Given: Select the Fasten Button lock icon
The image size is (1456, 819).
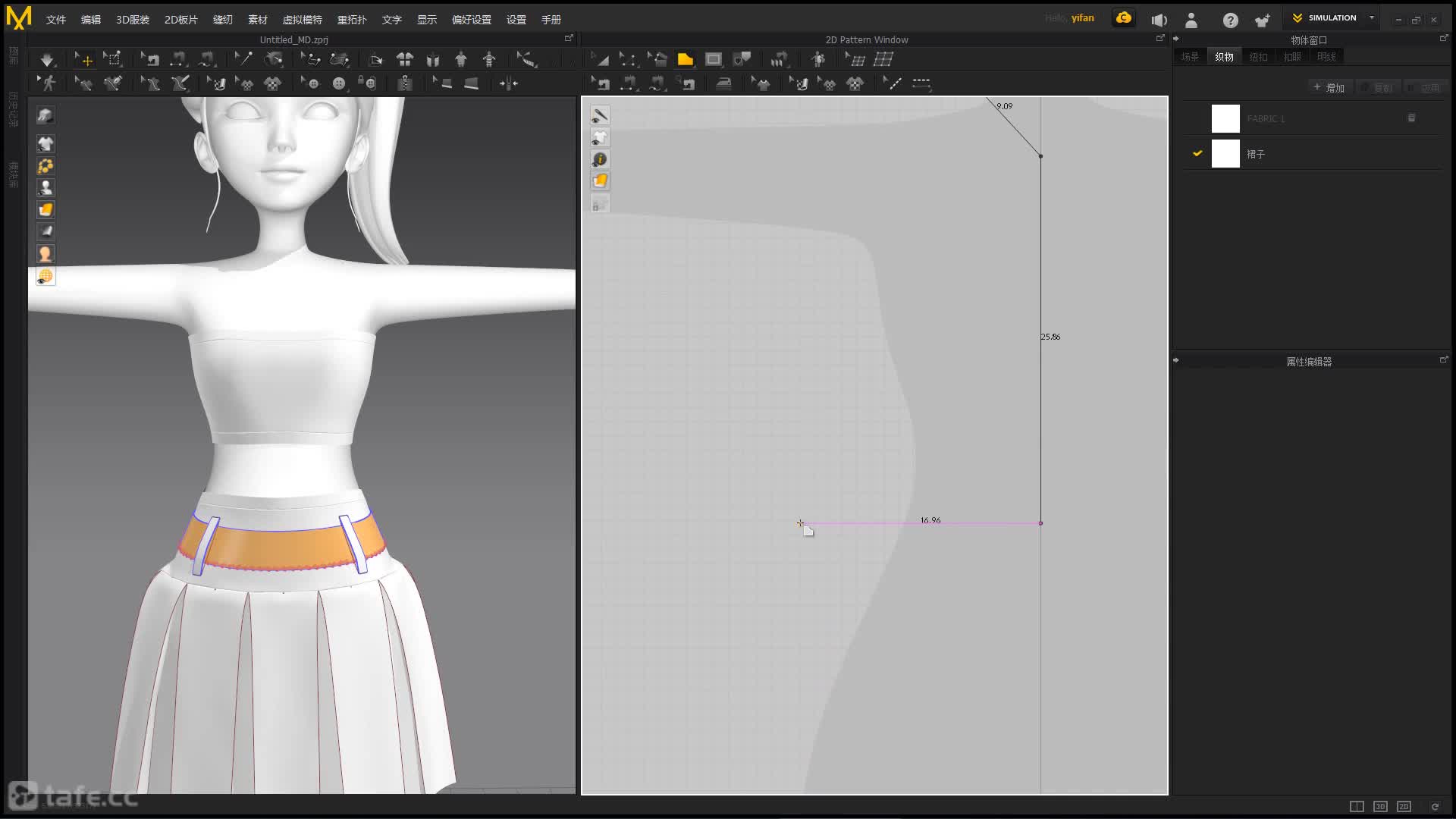Looking at the screenshot, I should coord(367,83).
